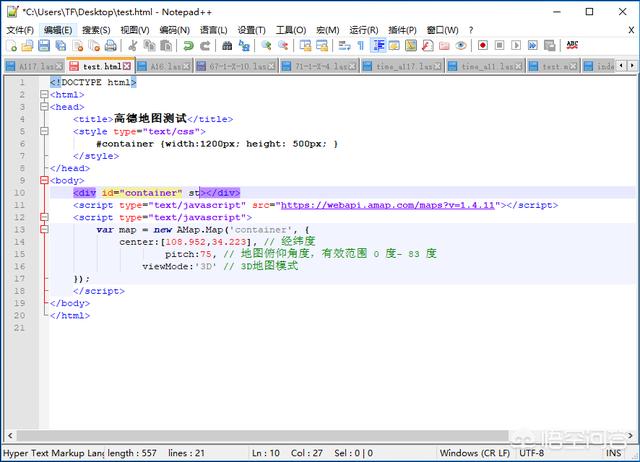
Task: Click the Cut scissors icon
Action: click(133, 46)
